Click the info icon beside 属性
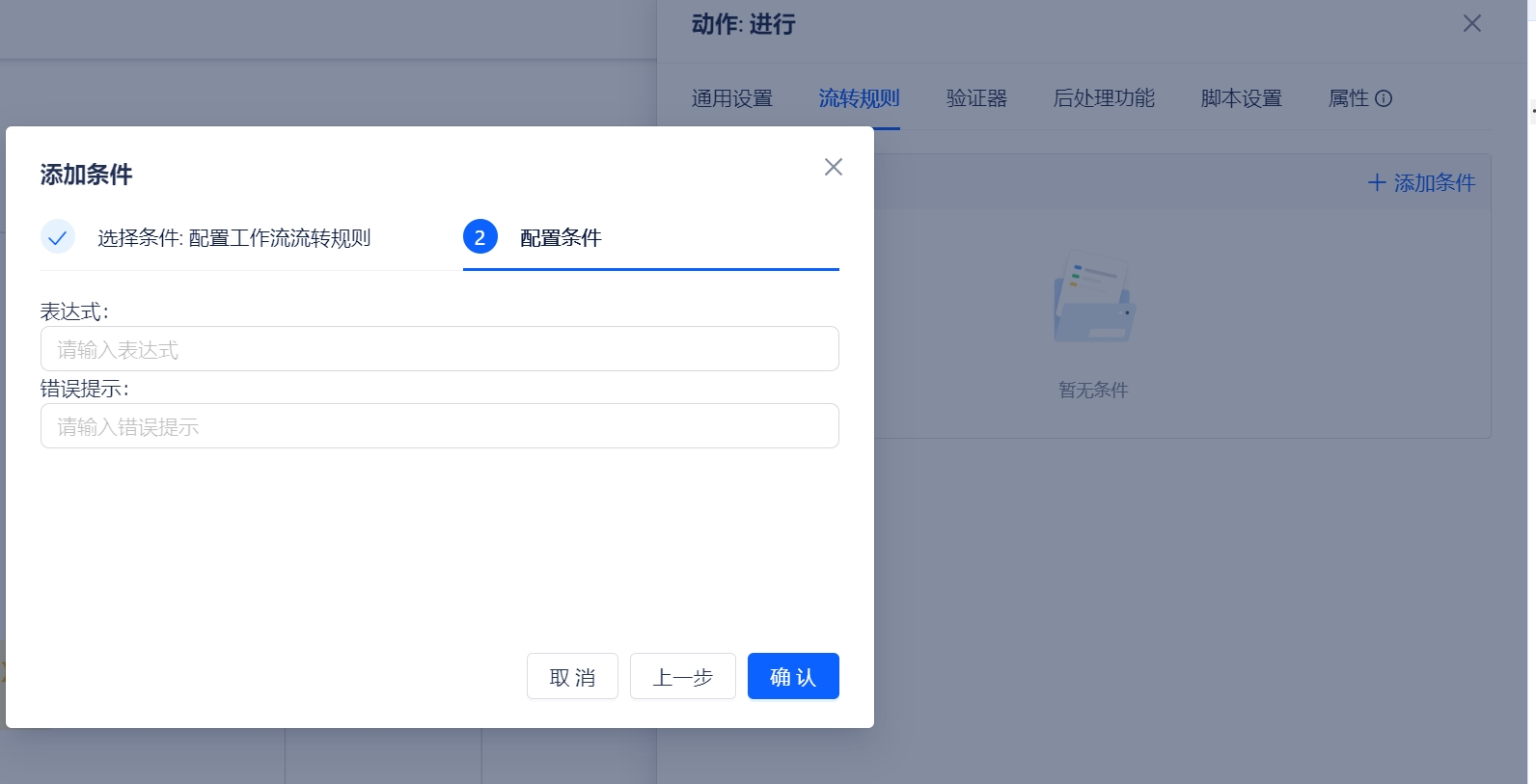The width and height of the screenshot is (1536, 784). (x=1384, y=98)
